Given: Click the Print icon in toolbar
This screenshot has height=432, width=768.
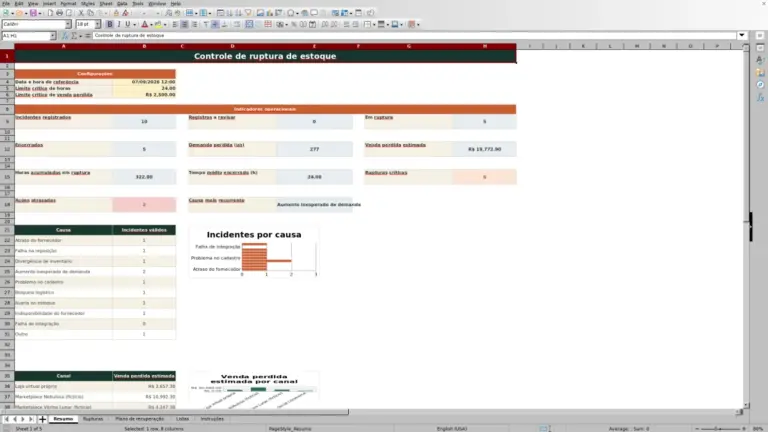Looking at the screenshot, I should click(59, 13).
